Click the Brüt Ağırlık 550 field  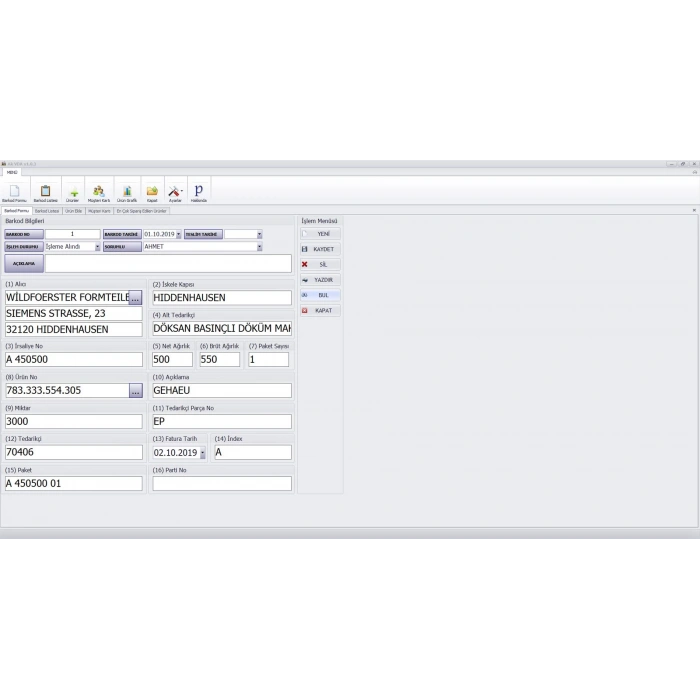coord(220,360)
